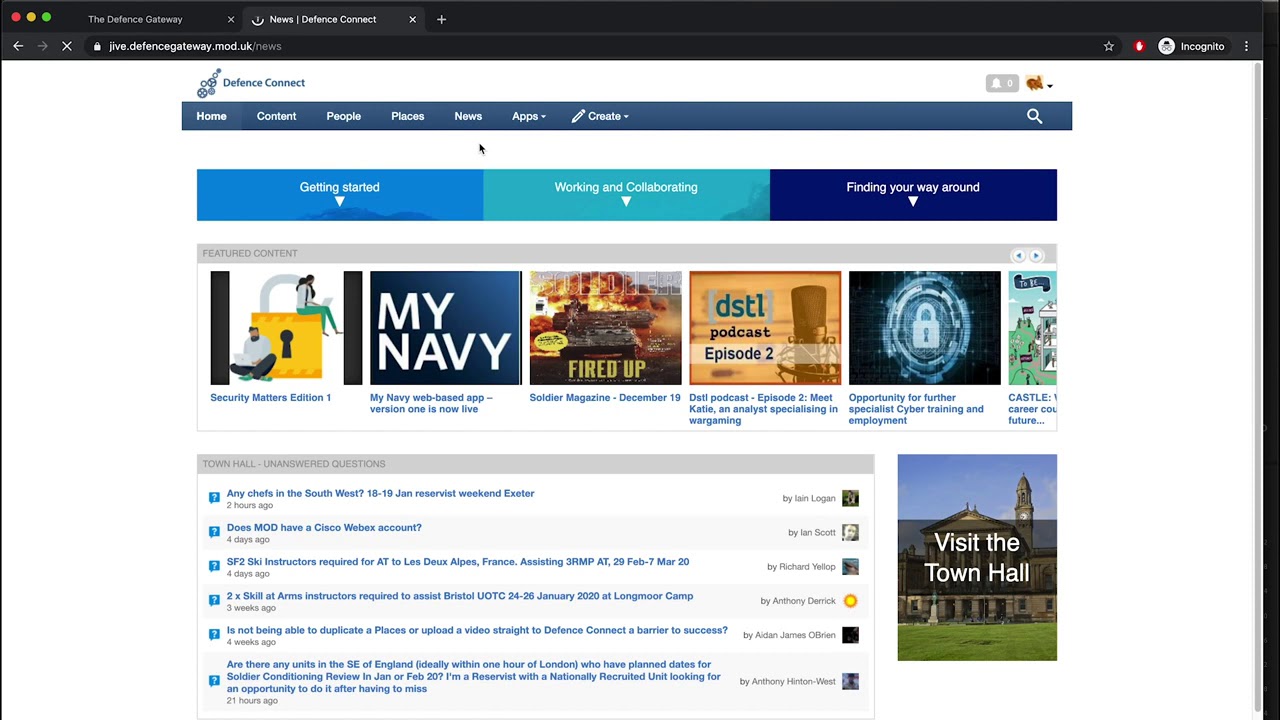Open 'Any chefs in the South West?' question
Image resolution: width=1280 pixels, height=720 pixels.
(380, 493)
